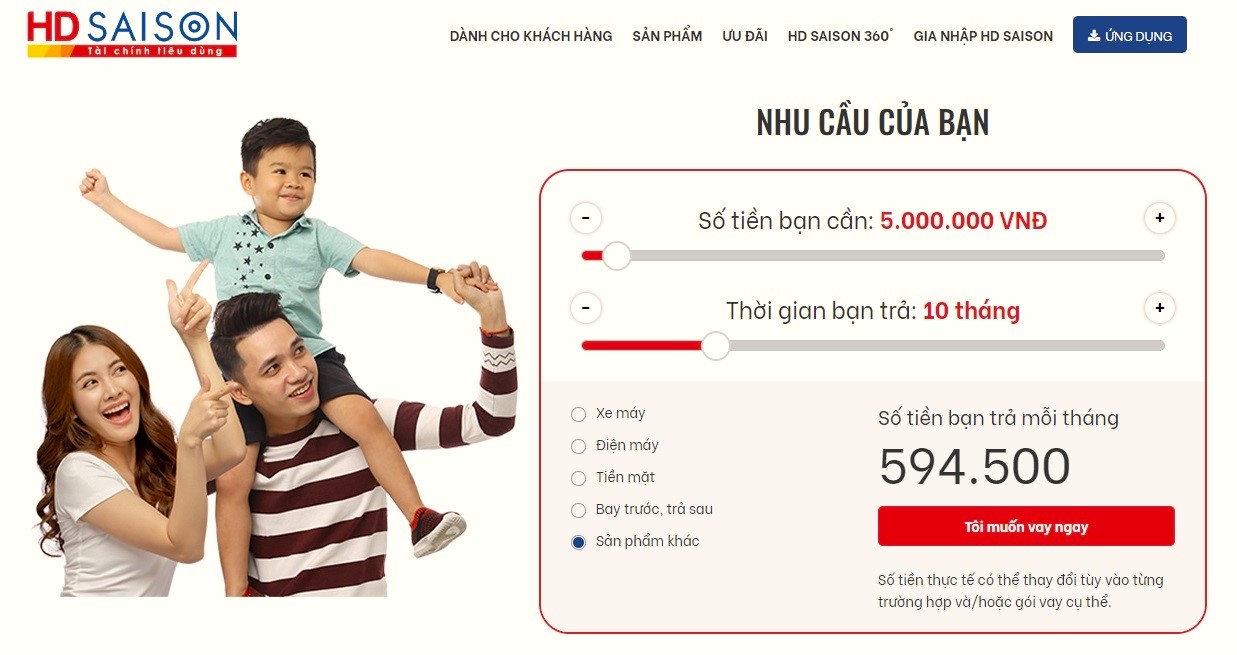Click the repayment time slider handle

tap(715, 346)
